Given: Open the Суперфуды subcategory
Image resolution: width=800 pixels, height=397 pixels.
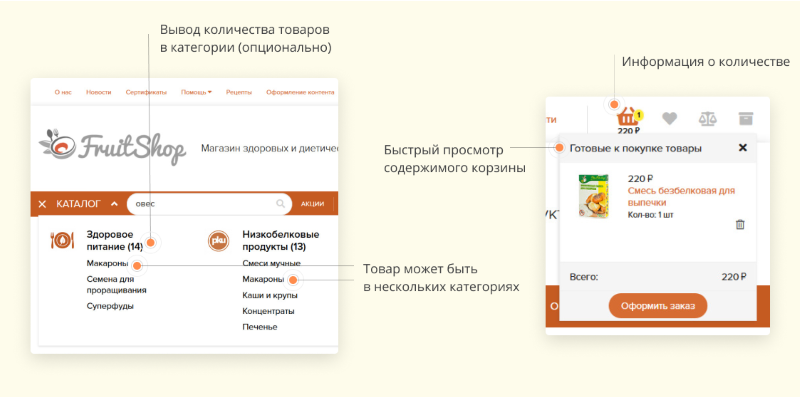Looking at the screenshot, I should pos(110,306).
